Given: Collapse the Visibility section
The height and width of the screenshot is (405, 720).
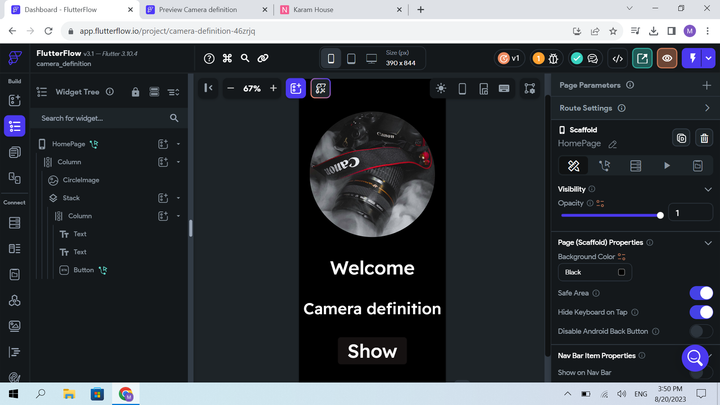Looking at the screenshot, I should [x=708, y=189].
